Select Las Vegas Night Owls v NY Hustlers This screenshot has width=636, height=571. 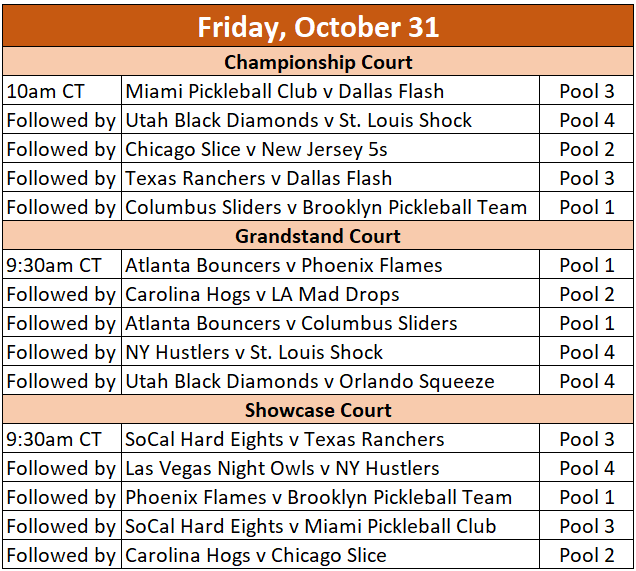(x=282, y=468)
